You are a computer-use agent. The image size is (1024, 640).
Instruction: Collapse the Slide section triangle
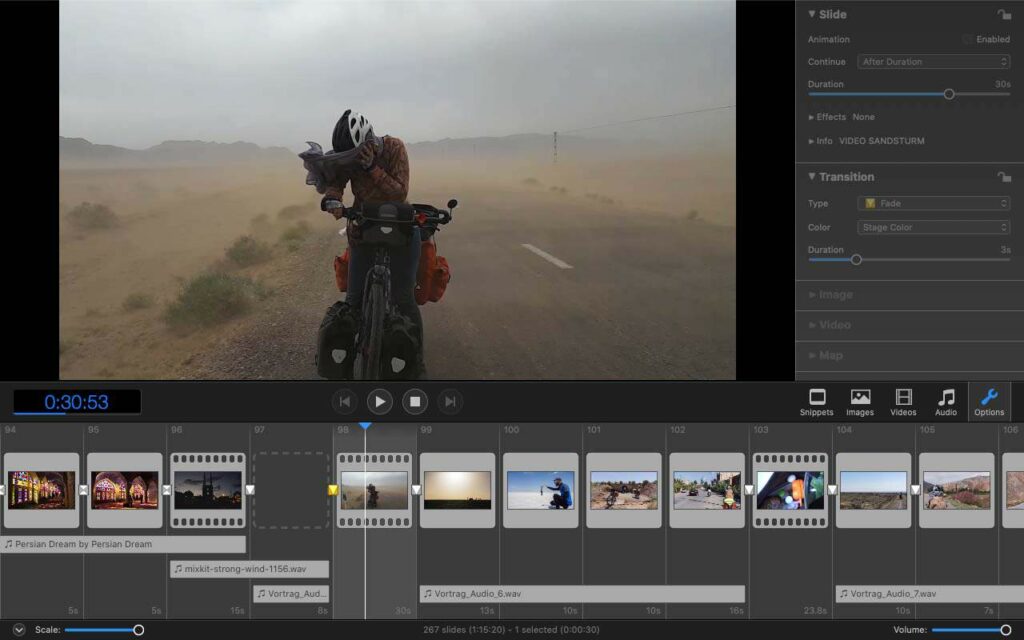click(812, 14)
